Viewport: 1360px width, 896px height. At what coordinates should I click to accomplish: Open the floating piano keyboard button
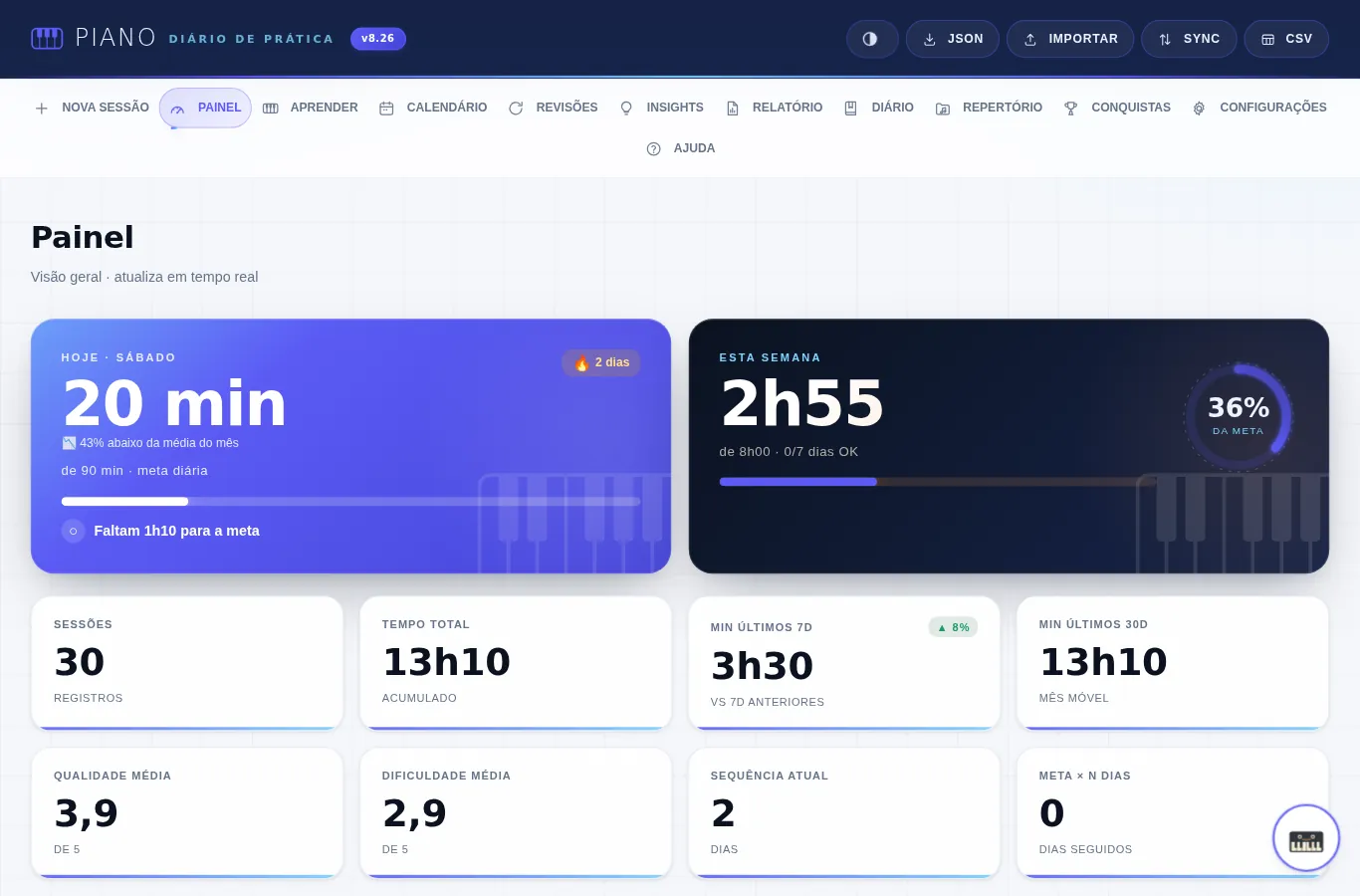[1306, 838]
